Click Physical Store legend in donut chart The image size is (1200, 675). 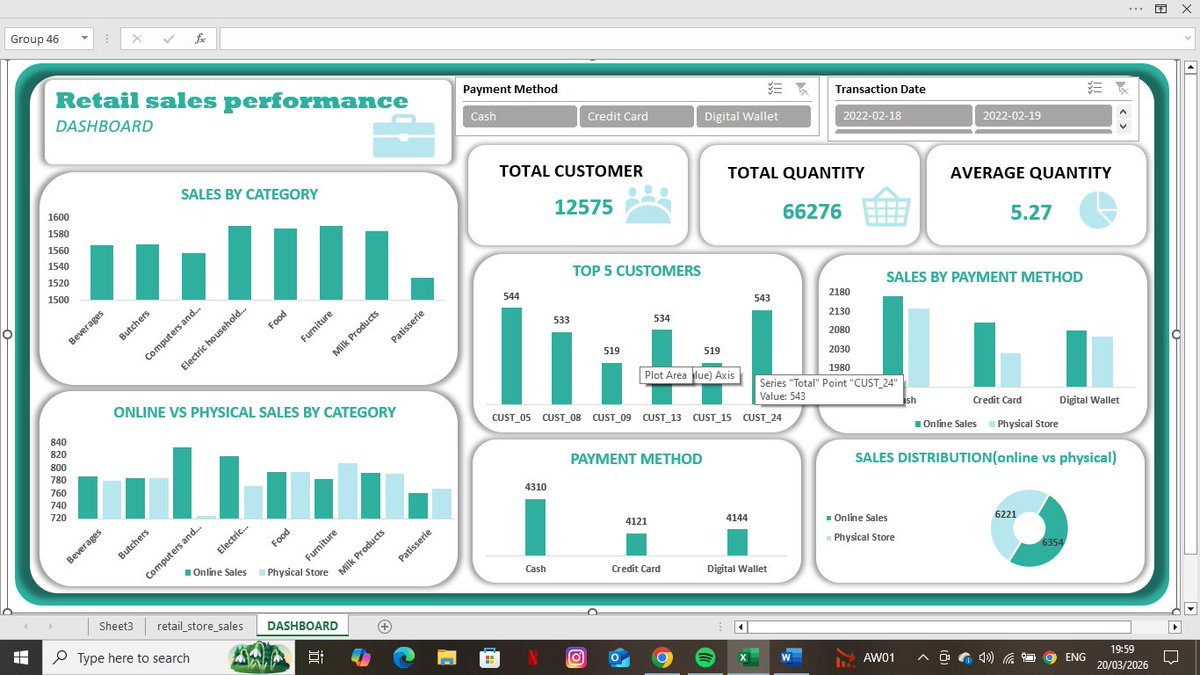pyautogui.click(x=860, y=537)
